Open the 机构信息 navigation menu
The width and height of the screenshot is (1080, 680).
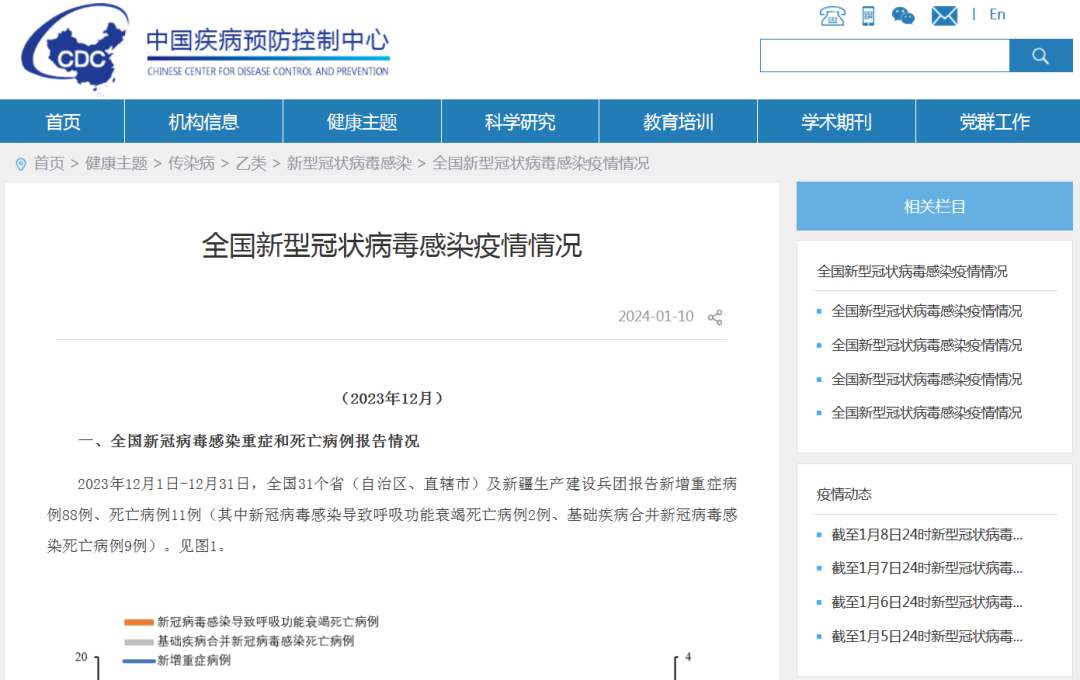[204, 122]
